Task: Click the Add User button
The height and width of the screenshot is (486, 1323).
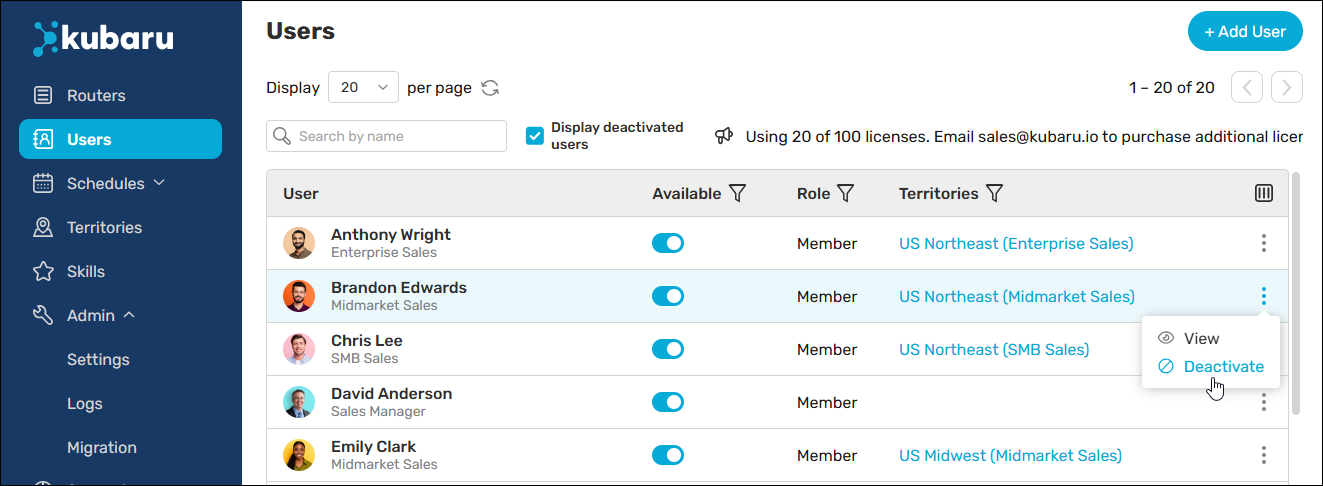Action: click(1245, 31)
